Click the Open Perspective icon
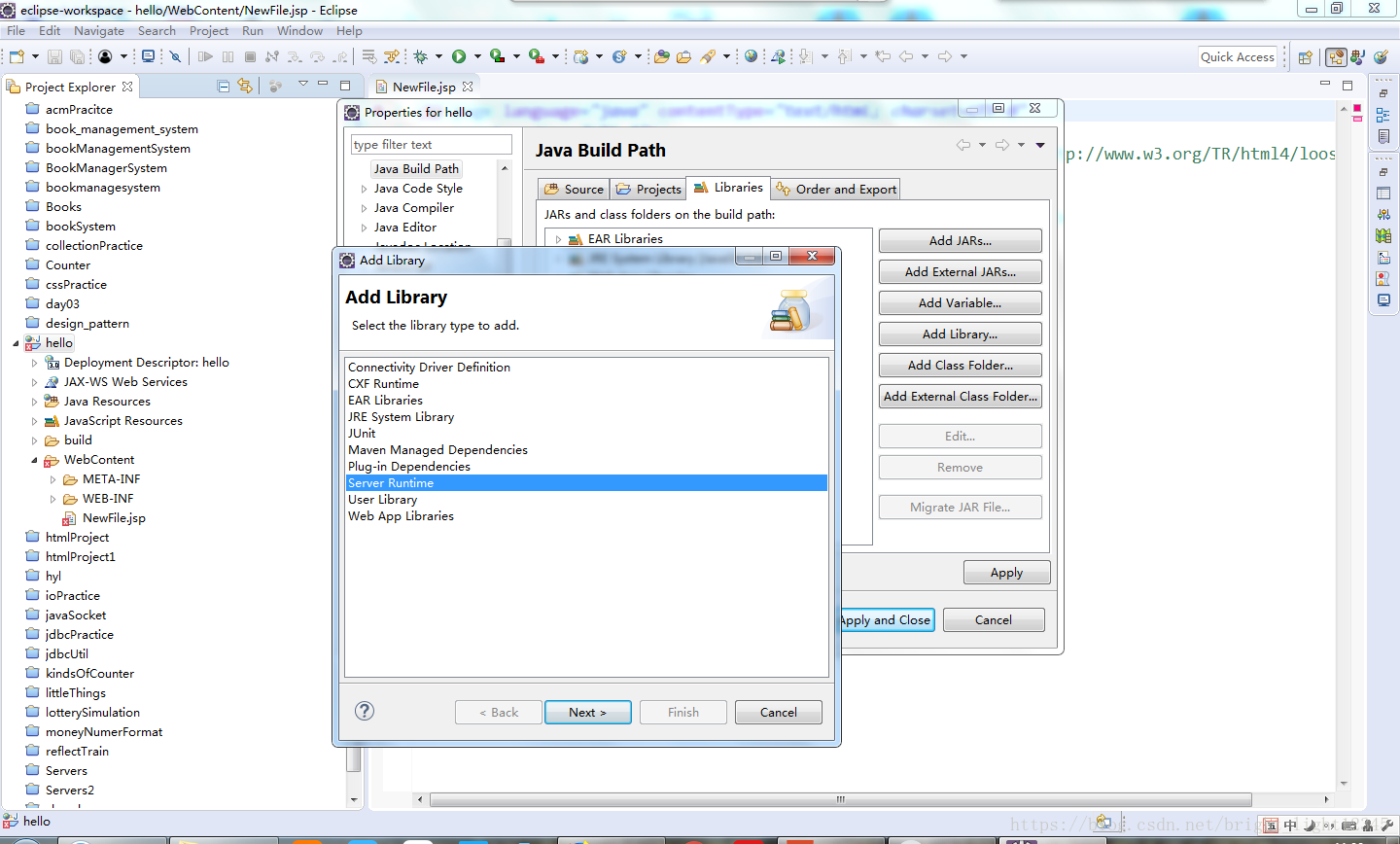1400x844 pixels. [1306, 57]
